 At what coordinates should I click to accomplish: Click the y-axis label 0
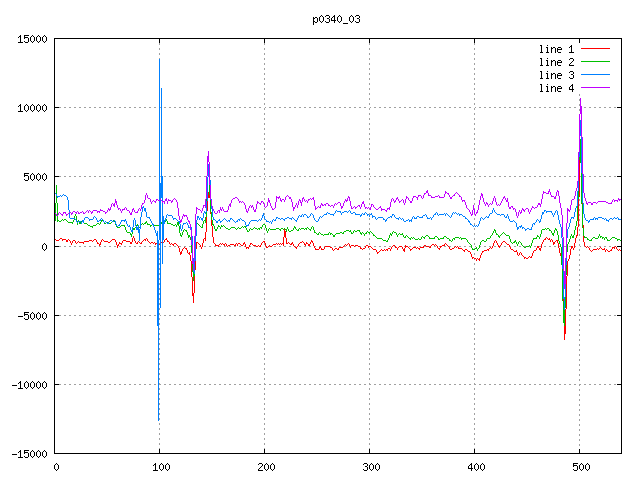pyautogui.click(x=44, y=247)
